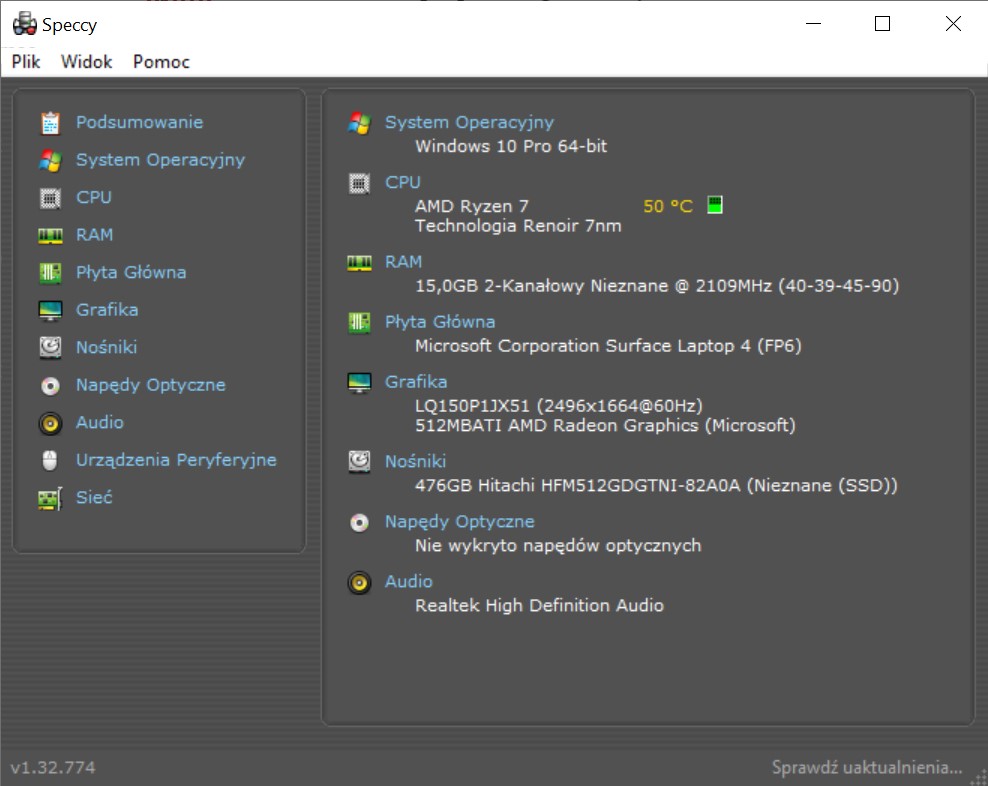Viewport: 988px width, 786px height.
Task: Click the Audio speaker icon in sidebar
Action: [x=50, y=423]
